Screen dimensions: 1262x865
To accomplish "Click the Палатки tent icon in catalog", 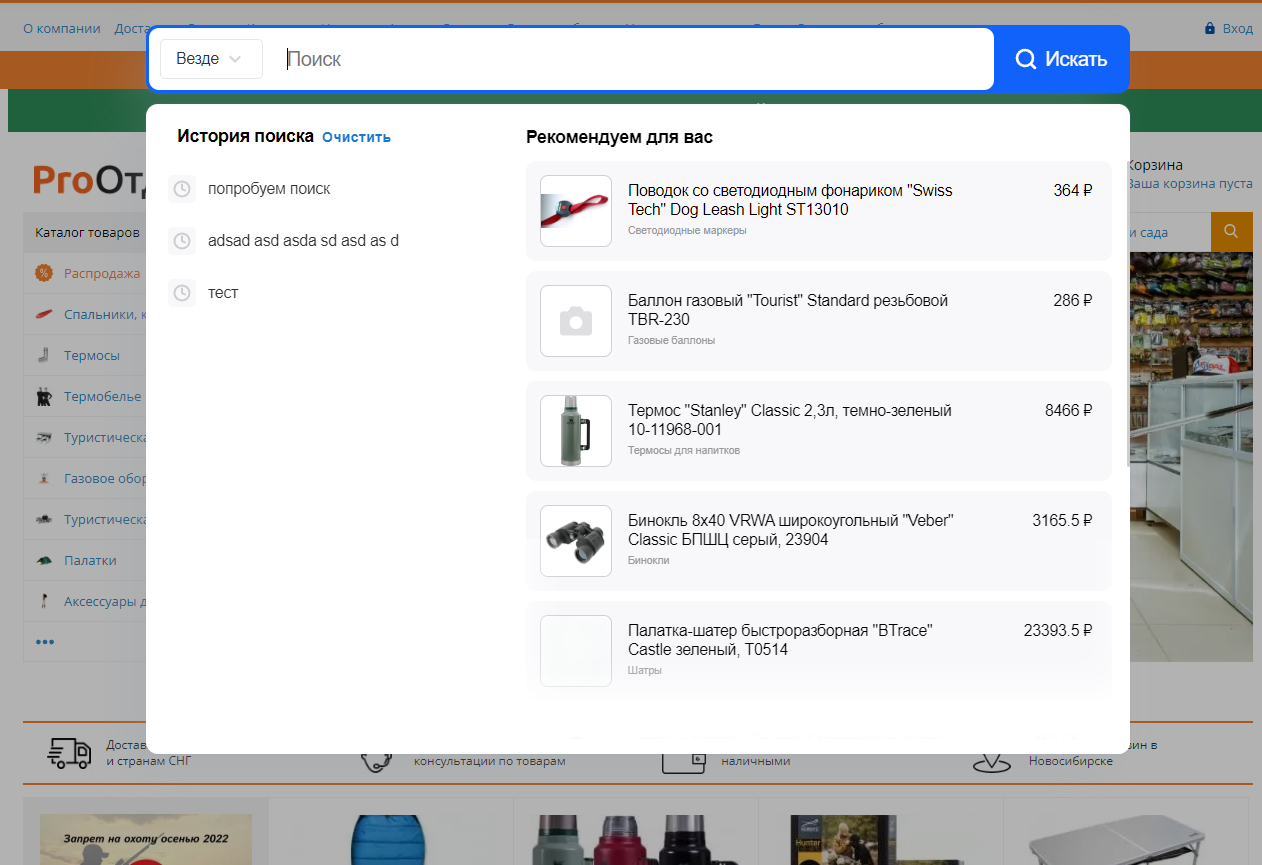I will [44, 561].
